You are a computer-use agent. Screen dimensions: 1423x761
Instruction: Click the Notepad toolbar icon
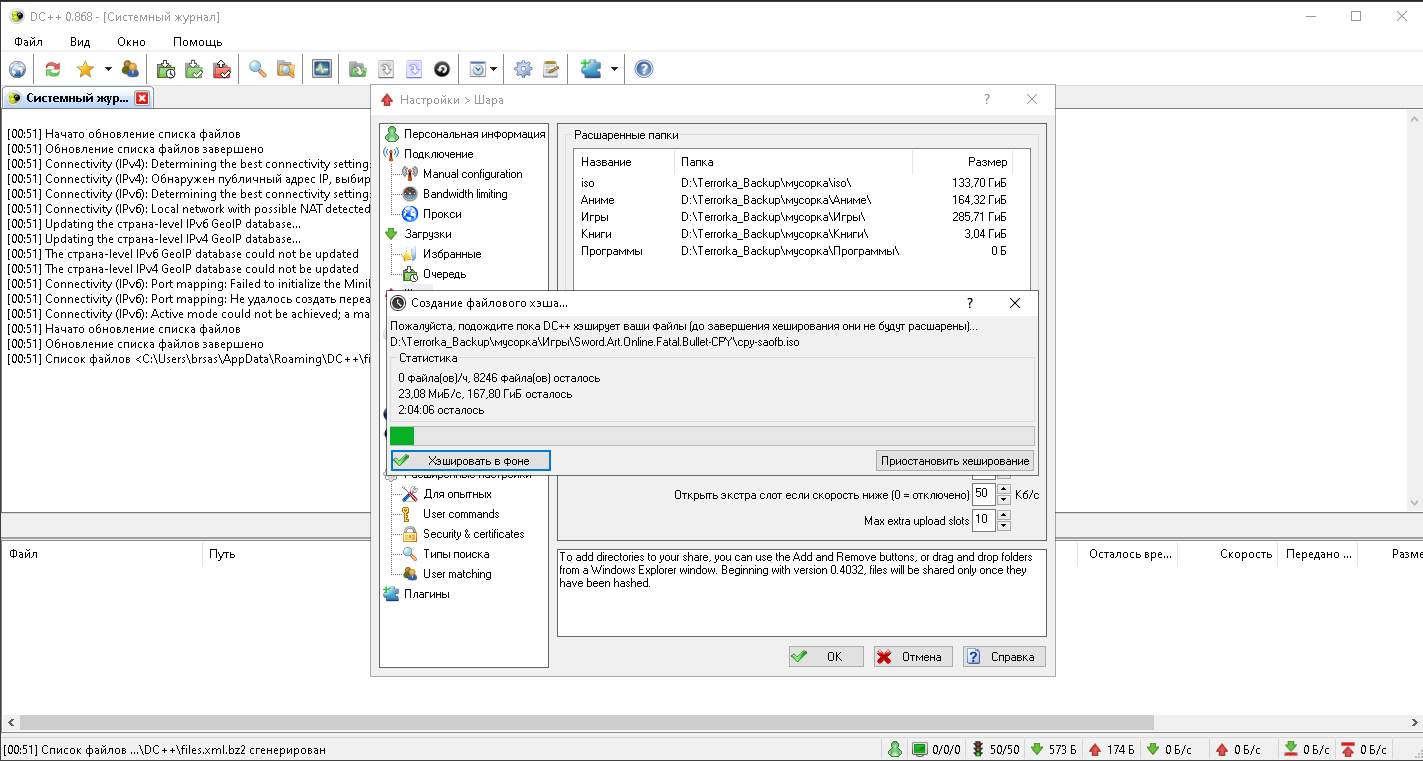(x=550, y=69)
